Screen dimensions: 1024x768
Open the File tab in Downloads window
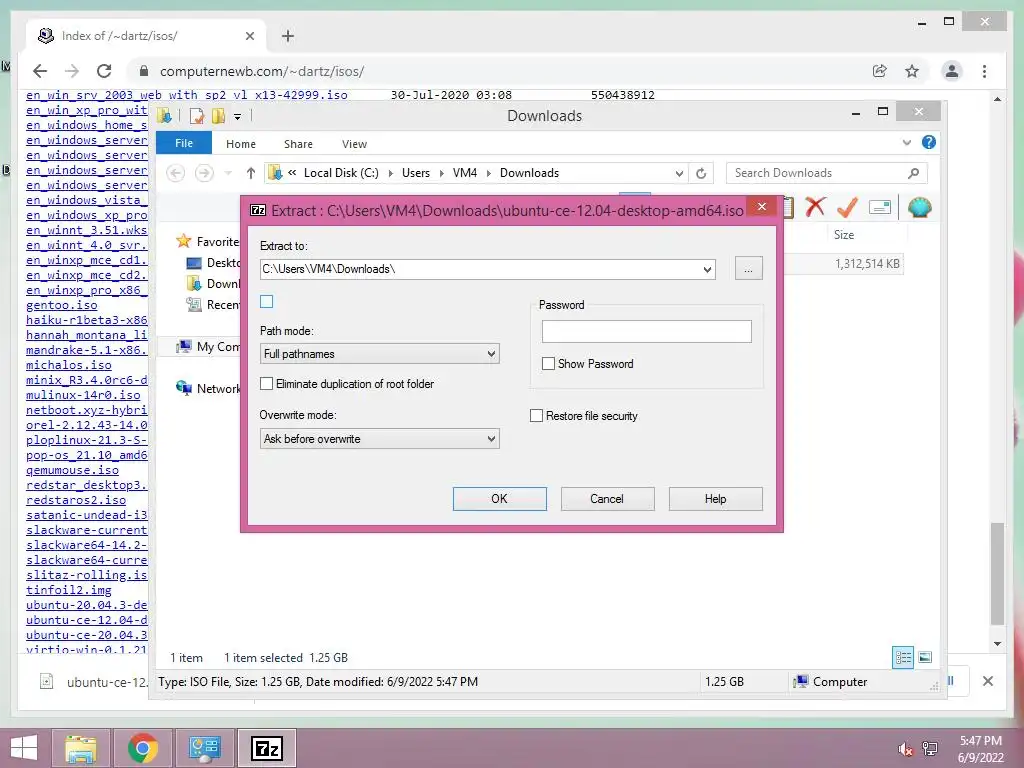(x=184, y=143)
